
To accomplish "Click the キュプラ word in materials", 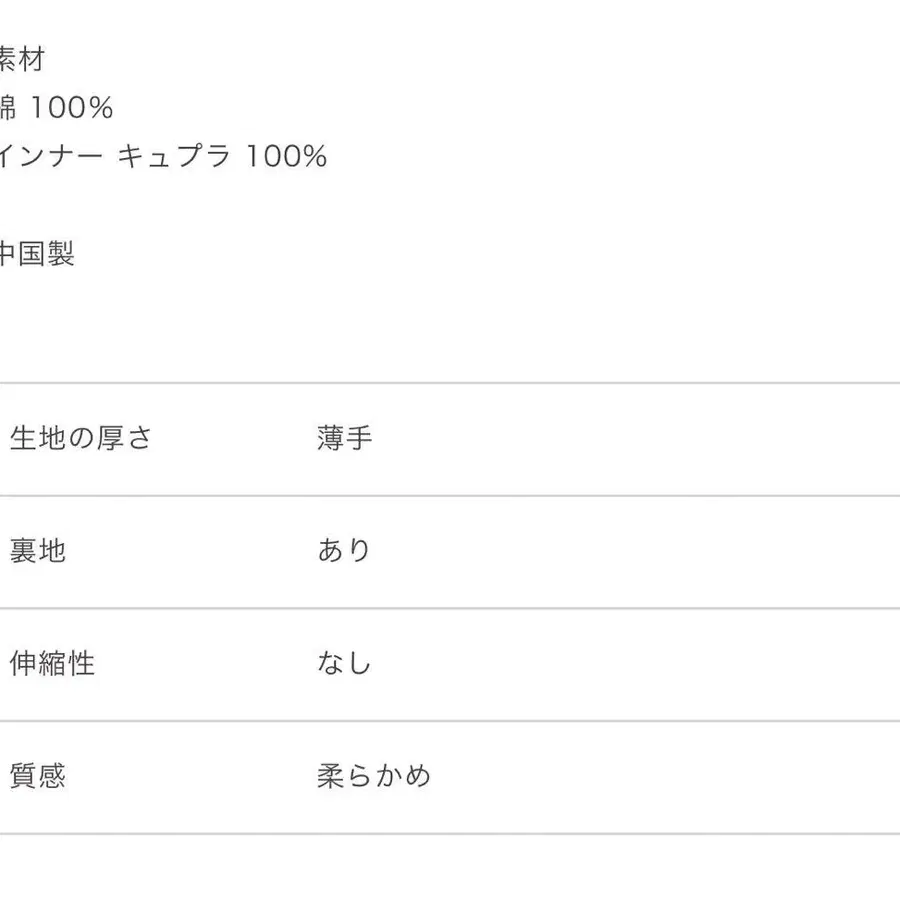I will click(x=174, y=156).
